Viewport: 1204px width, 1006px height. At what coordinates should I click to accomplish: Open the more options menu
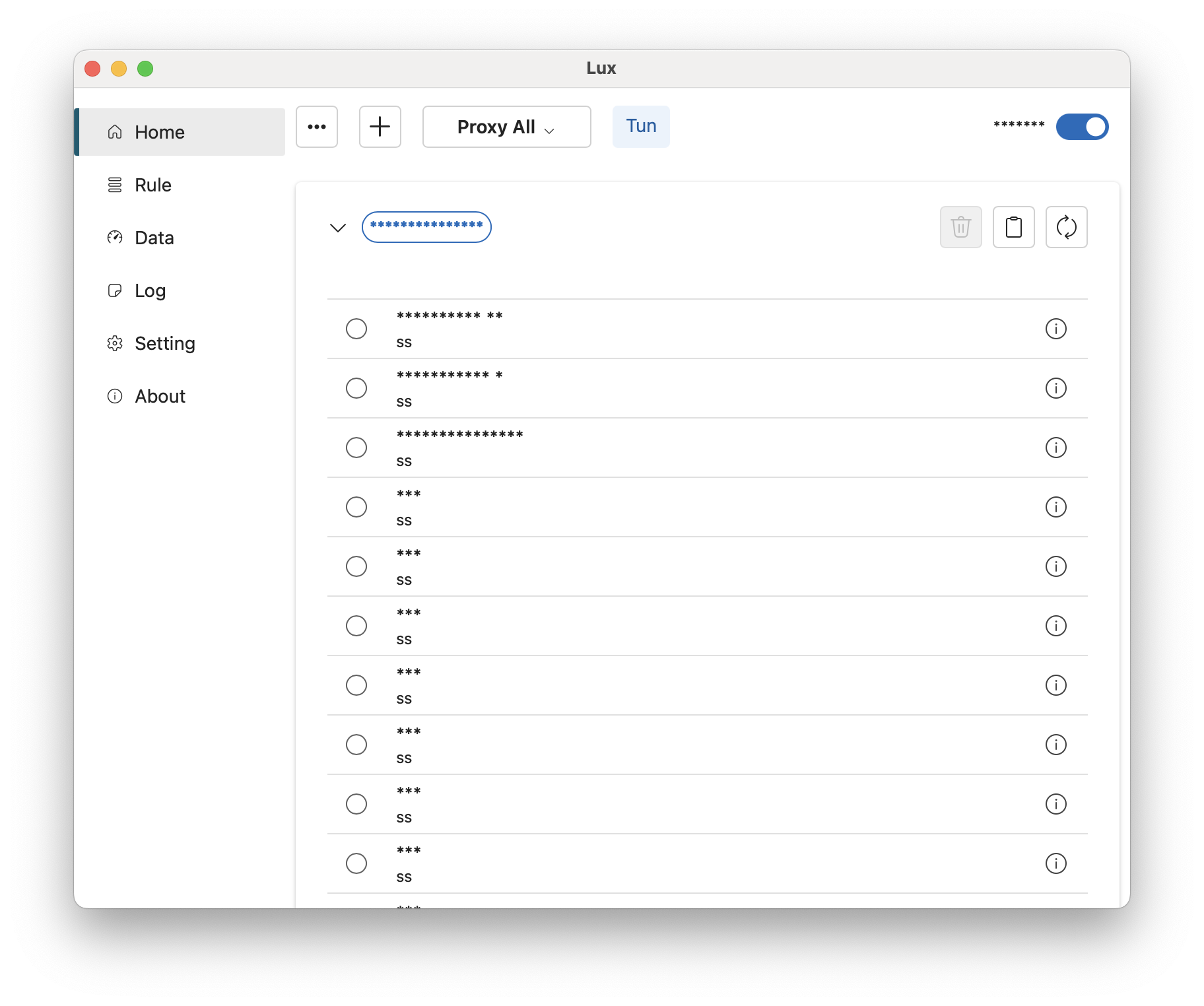317,127
